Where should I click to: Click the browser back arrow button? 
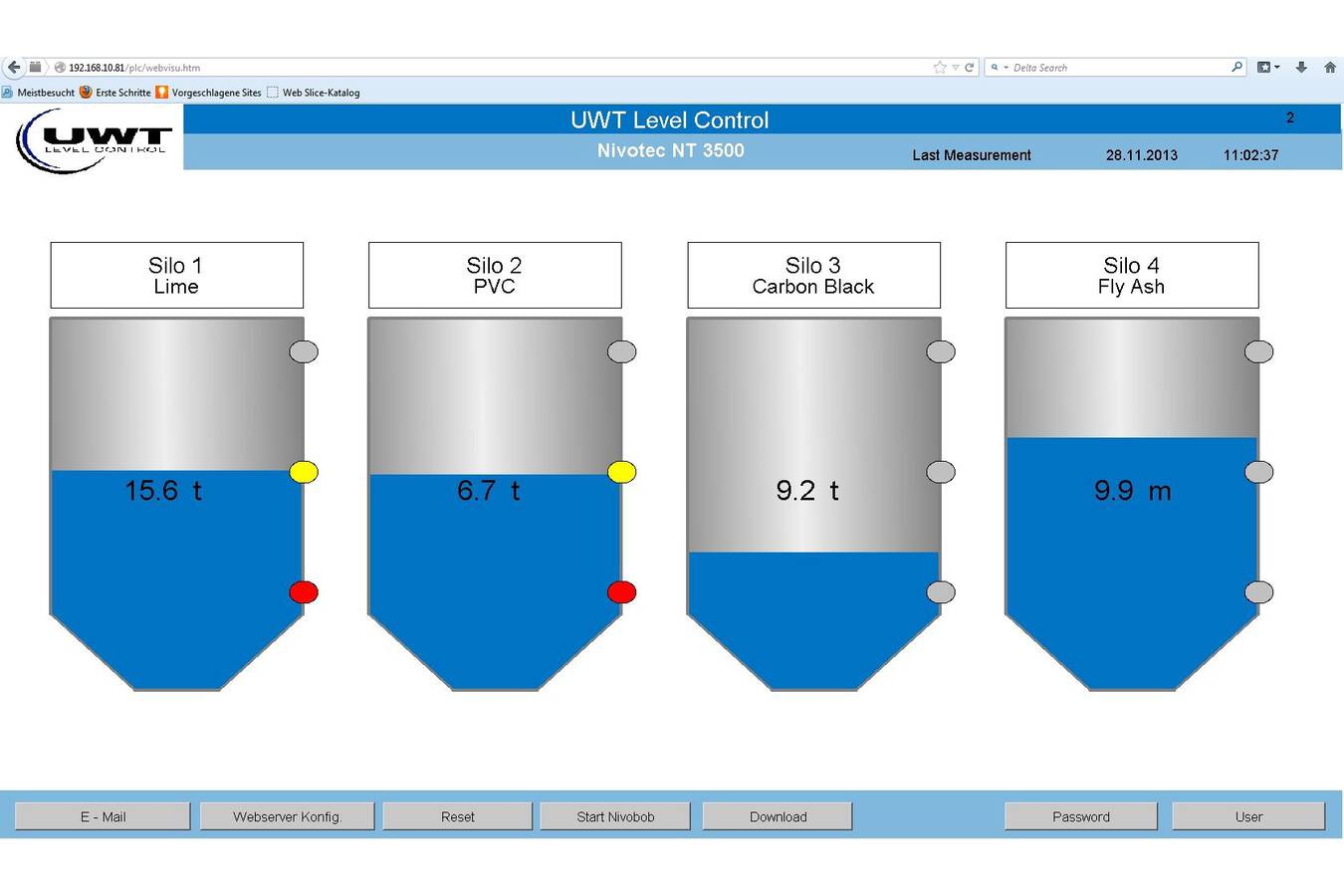click(14, 68)
